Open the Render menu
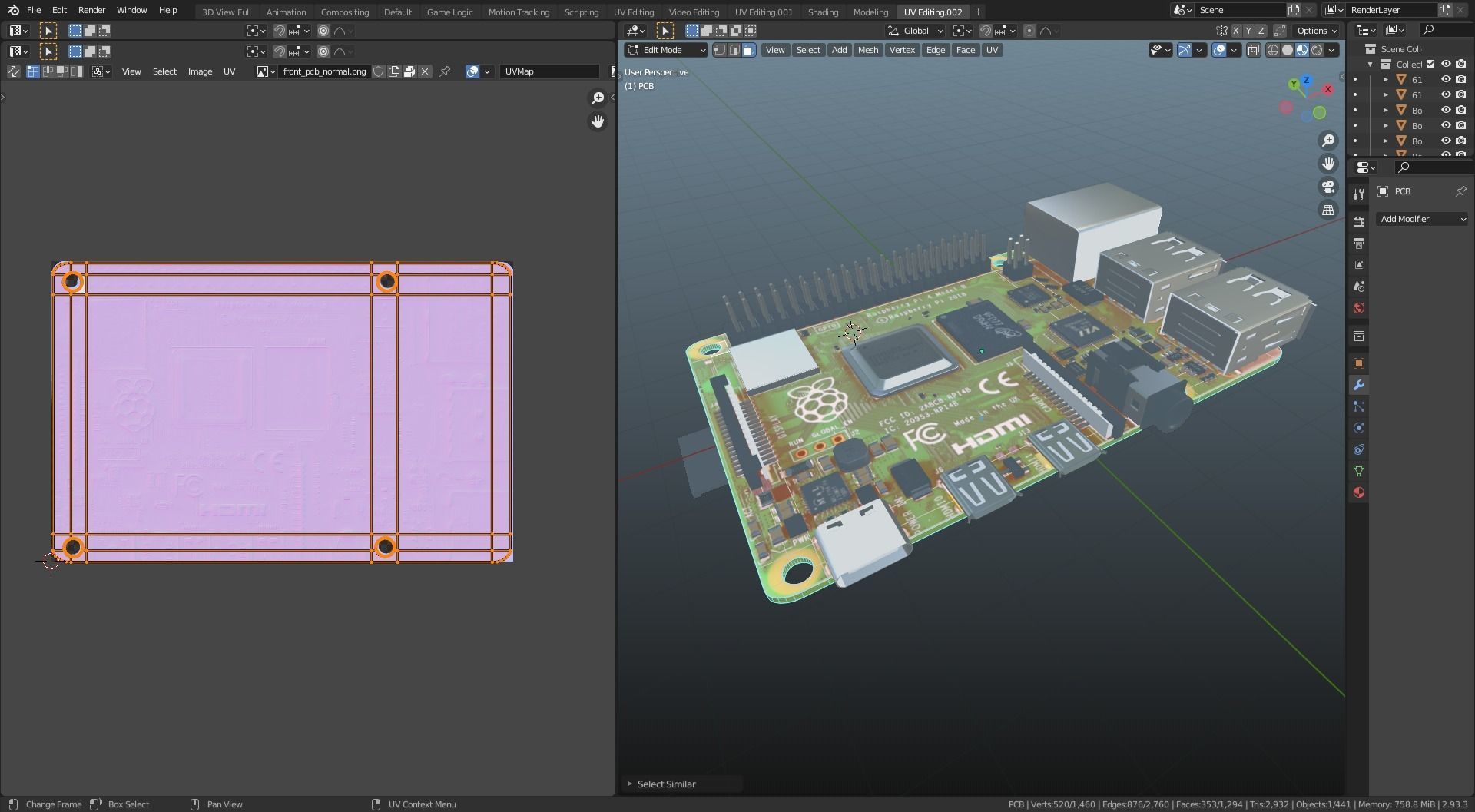Screen dimensions: 1475x812 pos(91,10)
